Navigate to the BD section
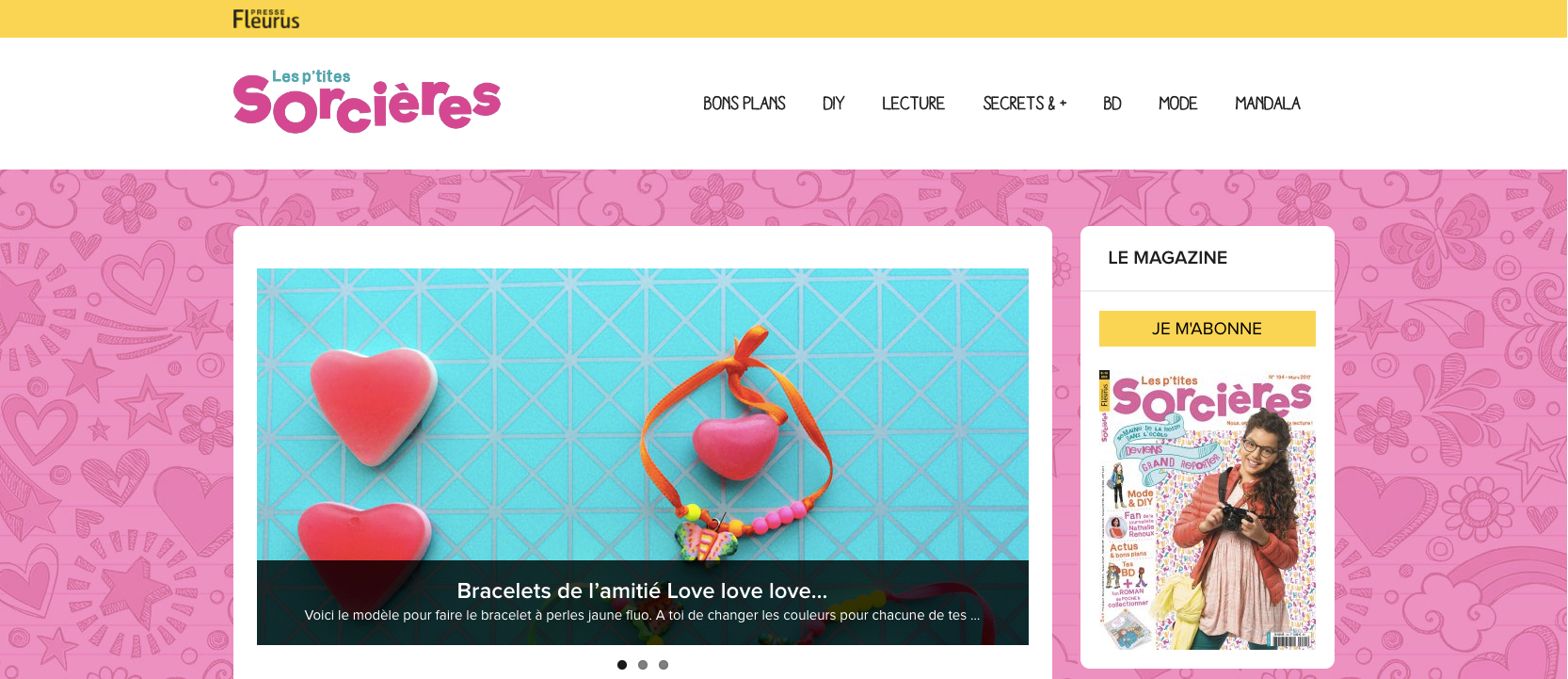Image resolution: width=1568 pixels, height=679 pixels. coord(1112,104)
